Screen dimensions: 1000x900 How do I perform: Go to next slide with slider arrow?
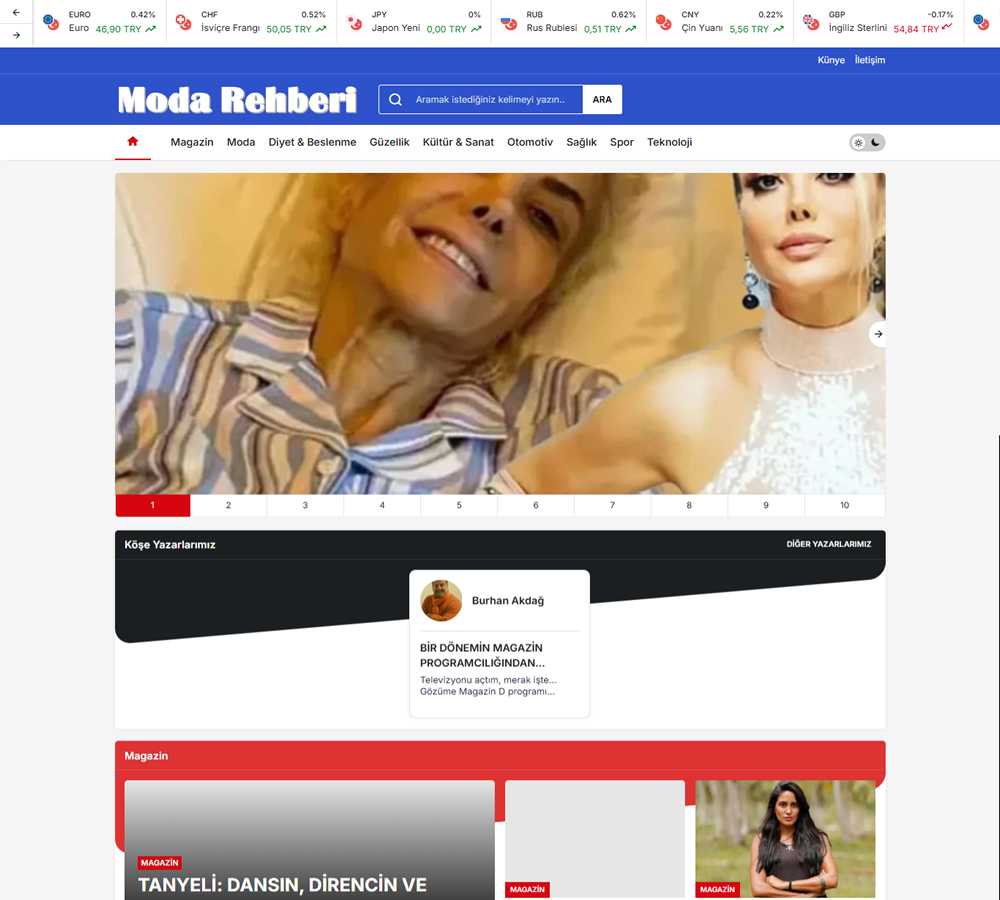878,334
